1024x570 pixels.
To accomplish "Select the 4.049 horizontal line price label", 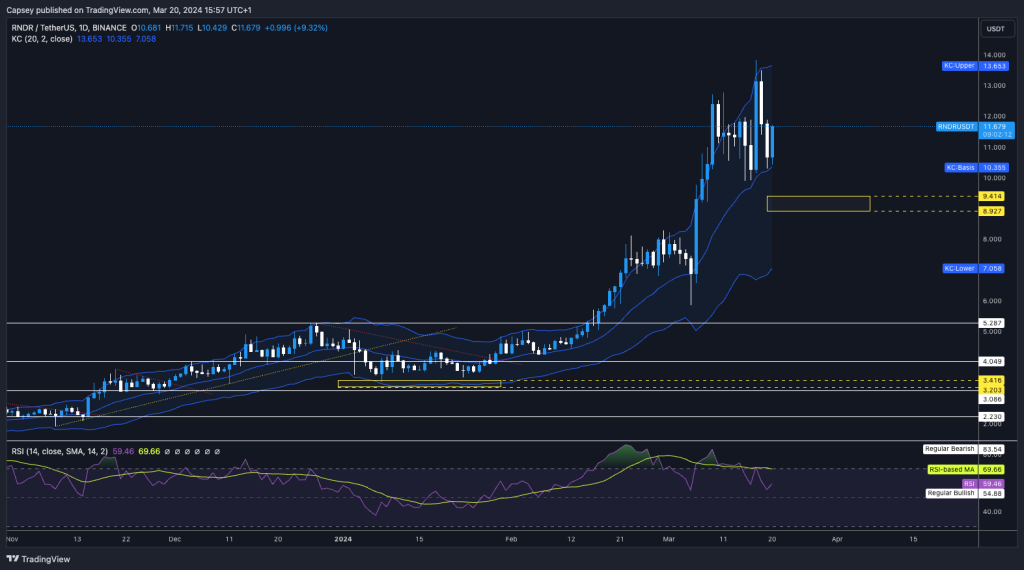I will point(993,361).
